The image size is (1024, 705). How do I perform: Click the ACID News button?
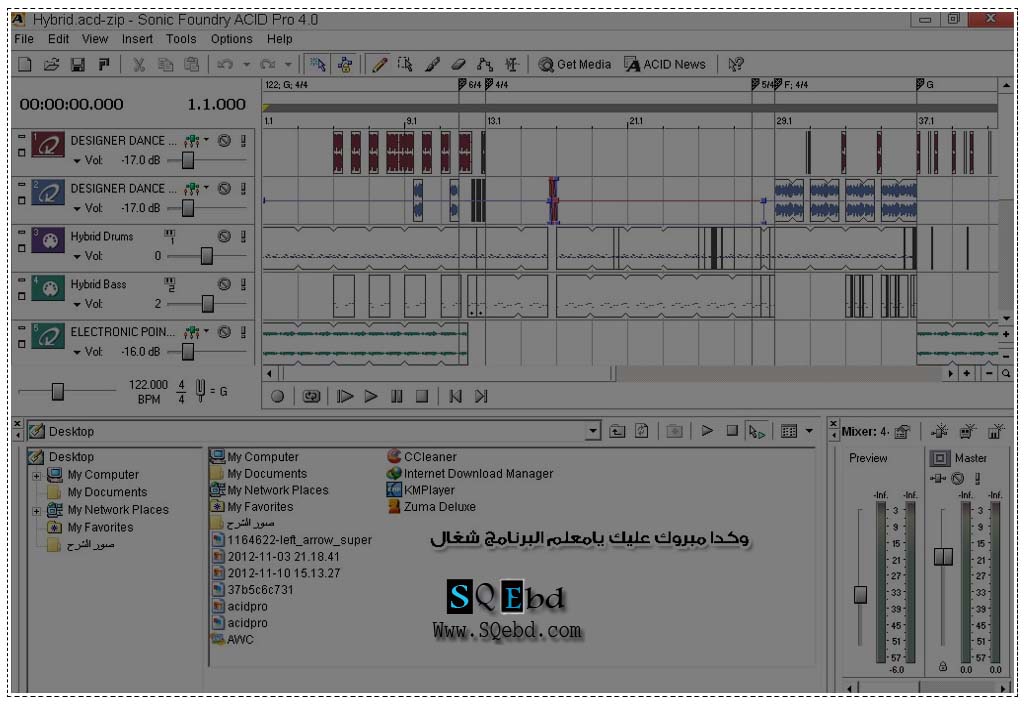665,64
